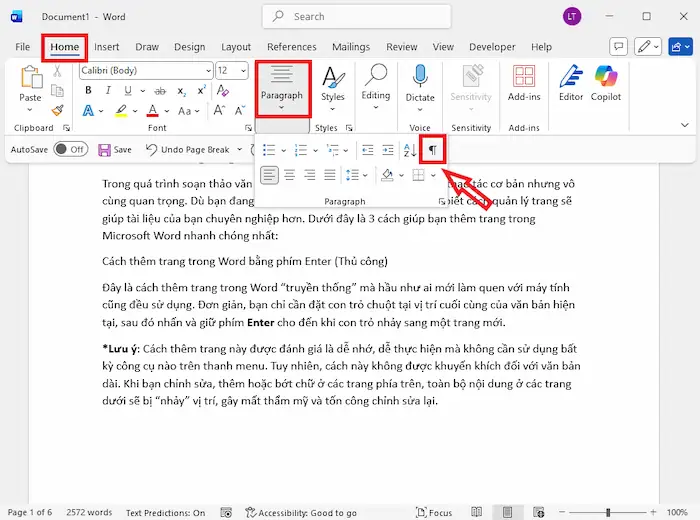Center-align the paragraph text
The width and height of the screenshot is (700, 520).
290,175
